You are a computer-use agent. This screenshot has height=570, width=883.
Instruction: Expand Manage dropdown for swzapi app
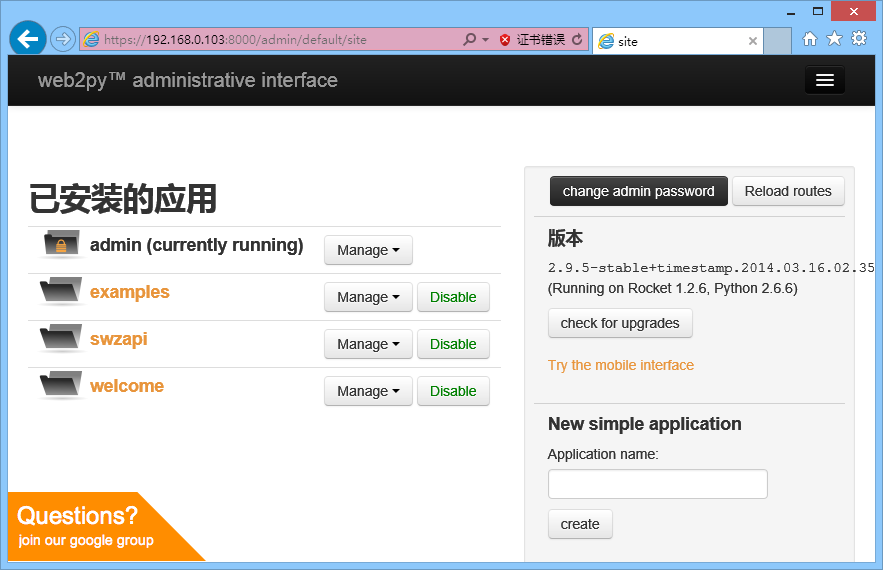tap(368, 344)
